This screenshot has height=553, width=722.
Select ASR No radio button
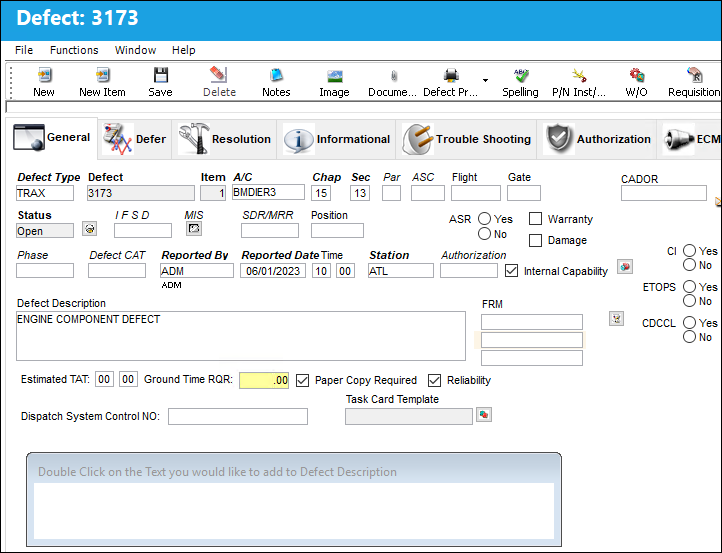point(484,234)
